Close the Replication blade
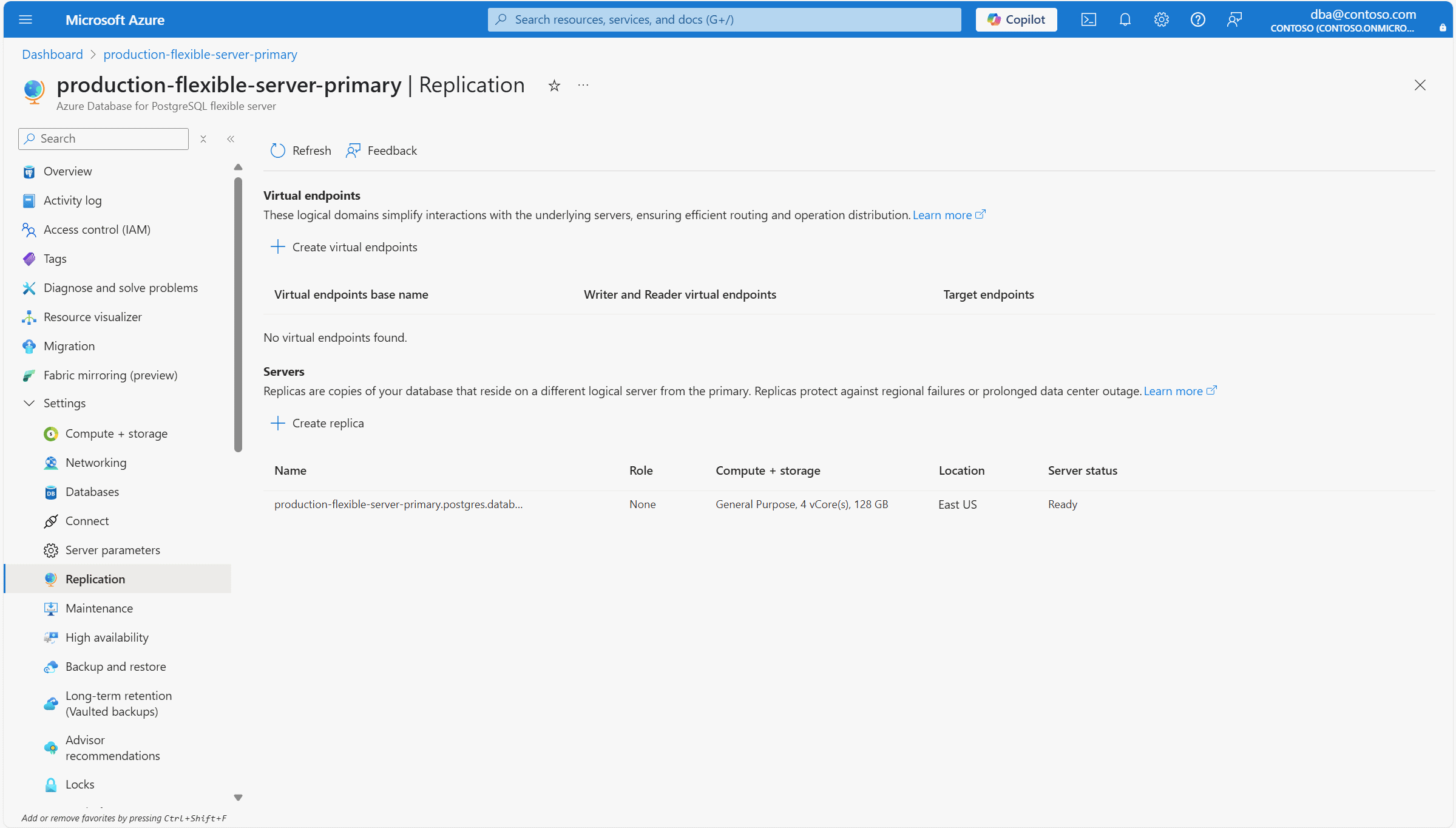Screen dimensions: 1456x828 point(1420,85)
